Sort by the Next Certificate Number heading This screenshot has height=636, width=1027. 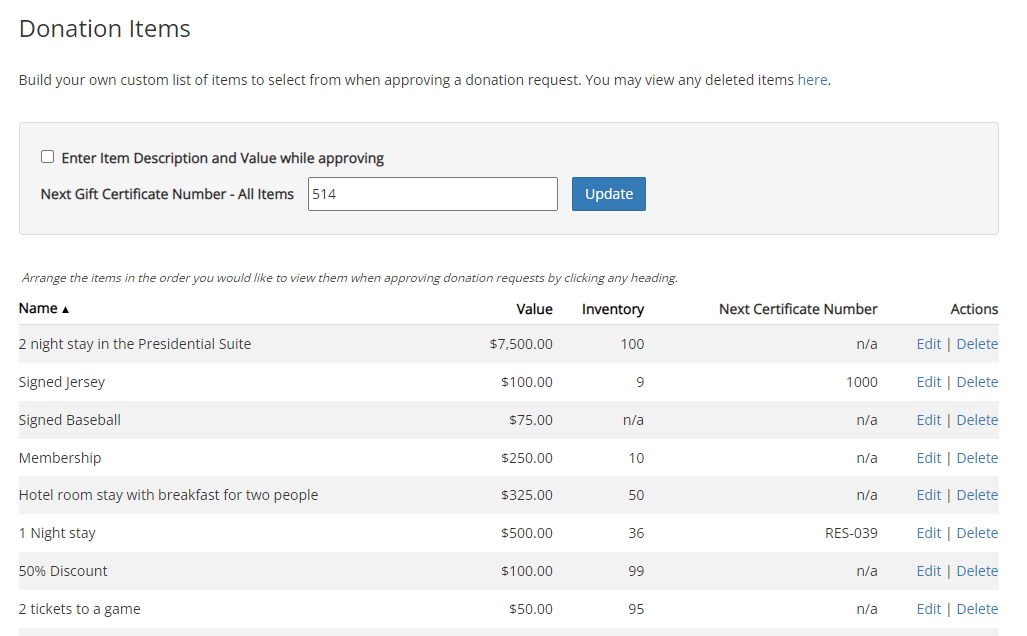[x=797, y=308]
